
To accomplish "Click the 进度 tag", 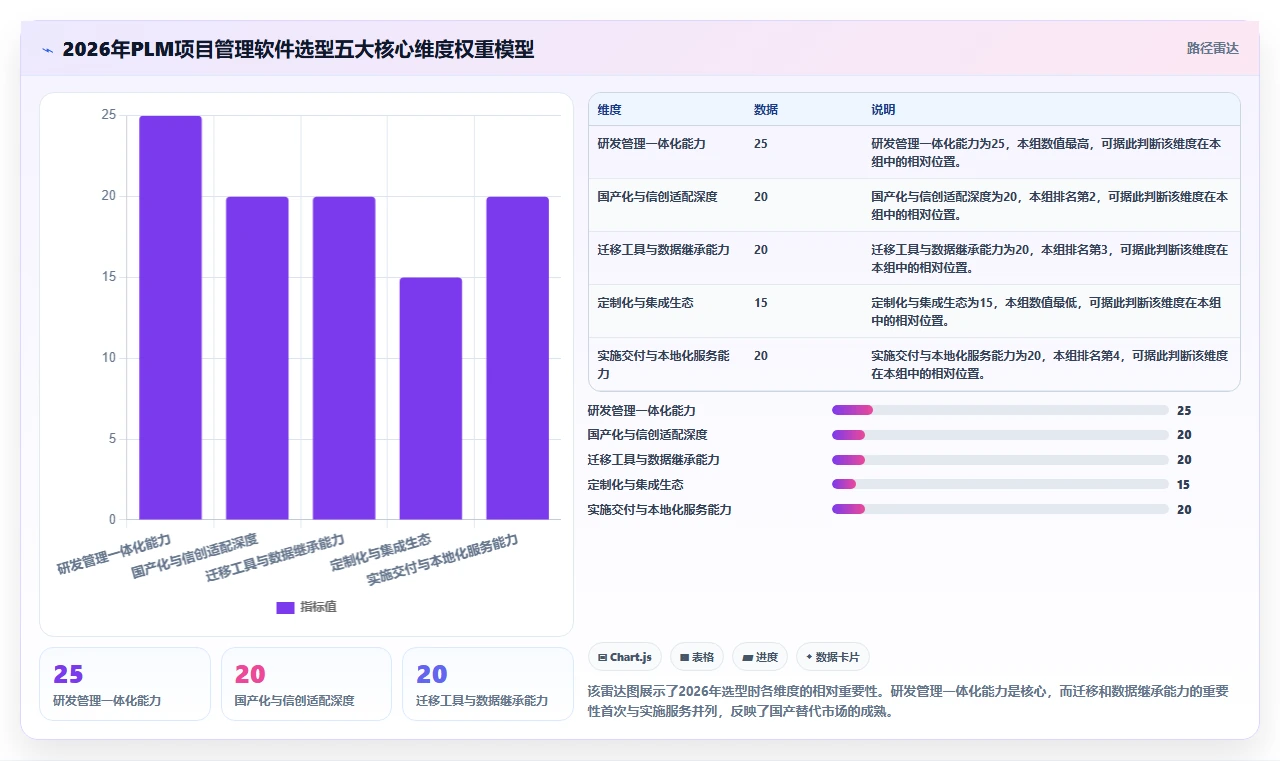I will coord(760,657).
